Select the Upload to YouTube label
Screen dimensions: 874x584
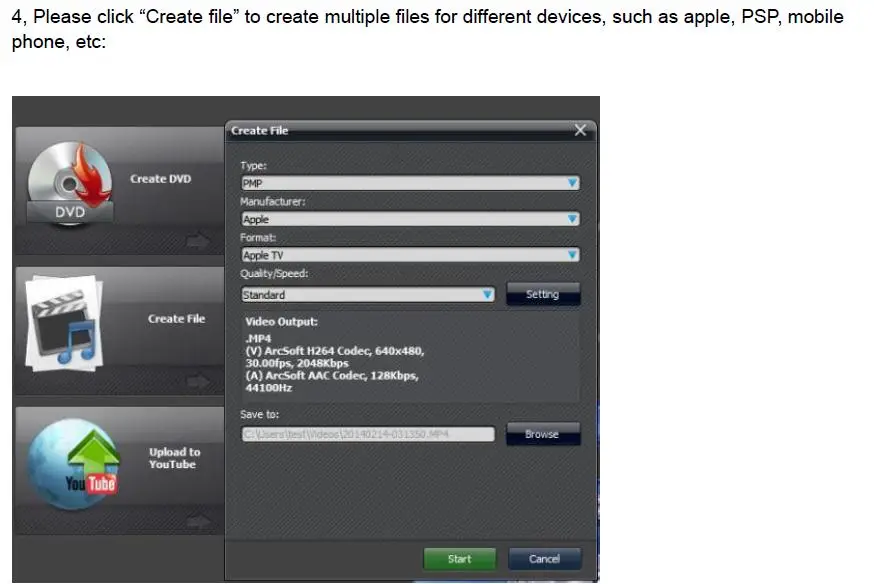(x=174, y=458)
